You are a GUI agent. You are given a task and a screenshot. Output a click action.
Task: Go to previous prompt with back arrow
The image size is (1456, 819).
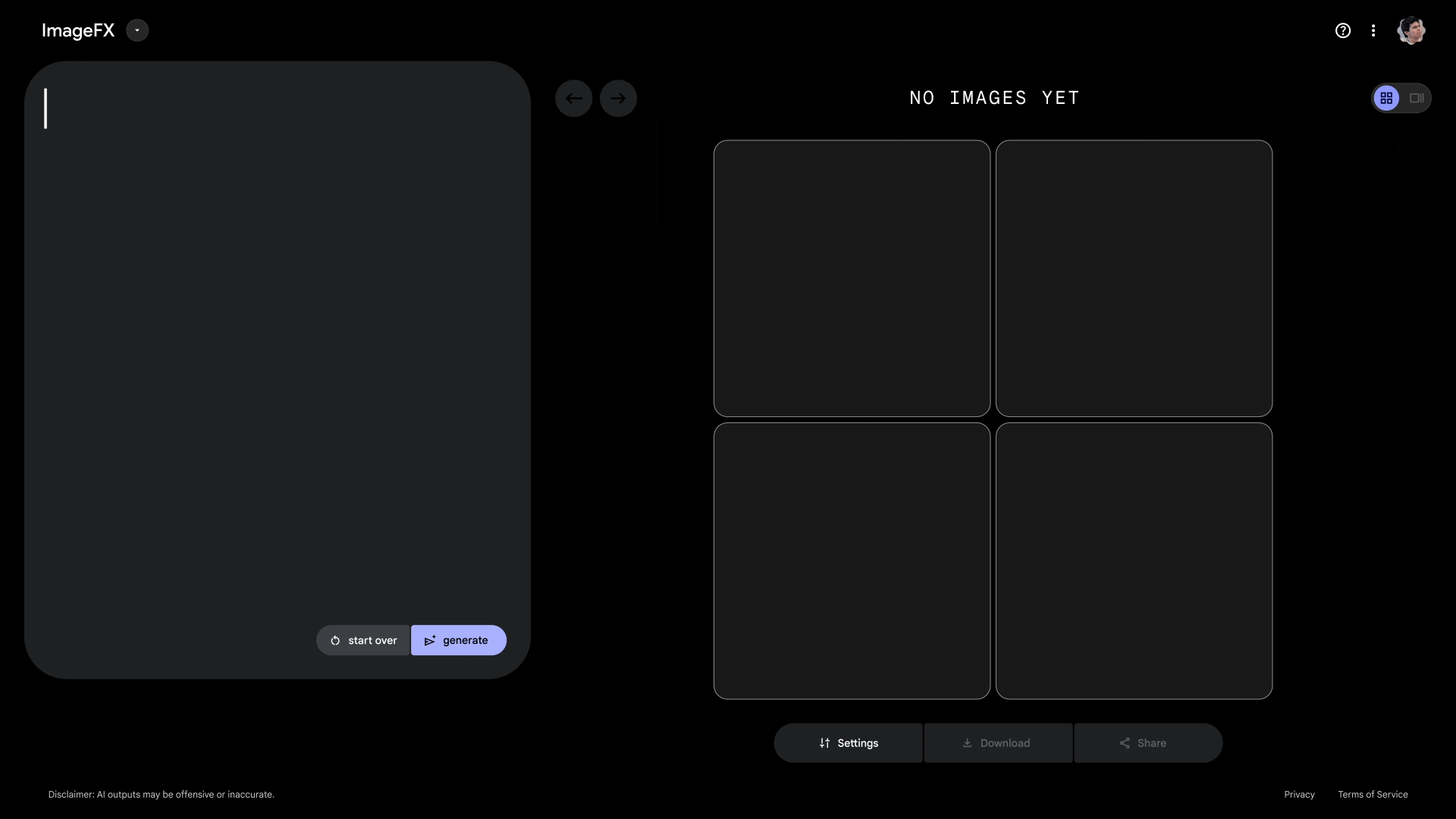click(x=573, y=99)
